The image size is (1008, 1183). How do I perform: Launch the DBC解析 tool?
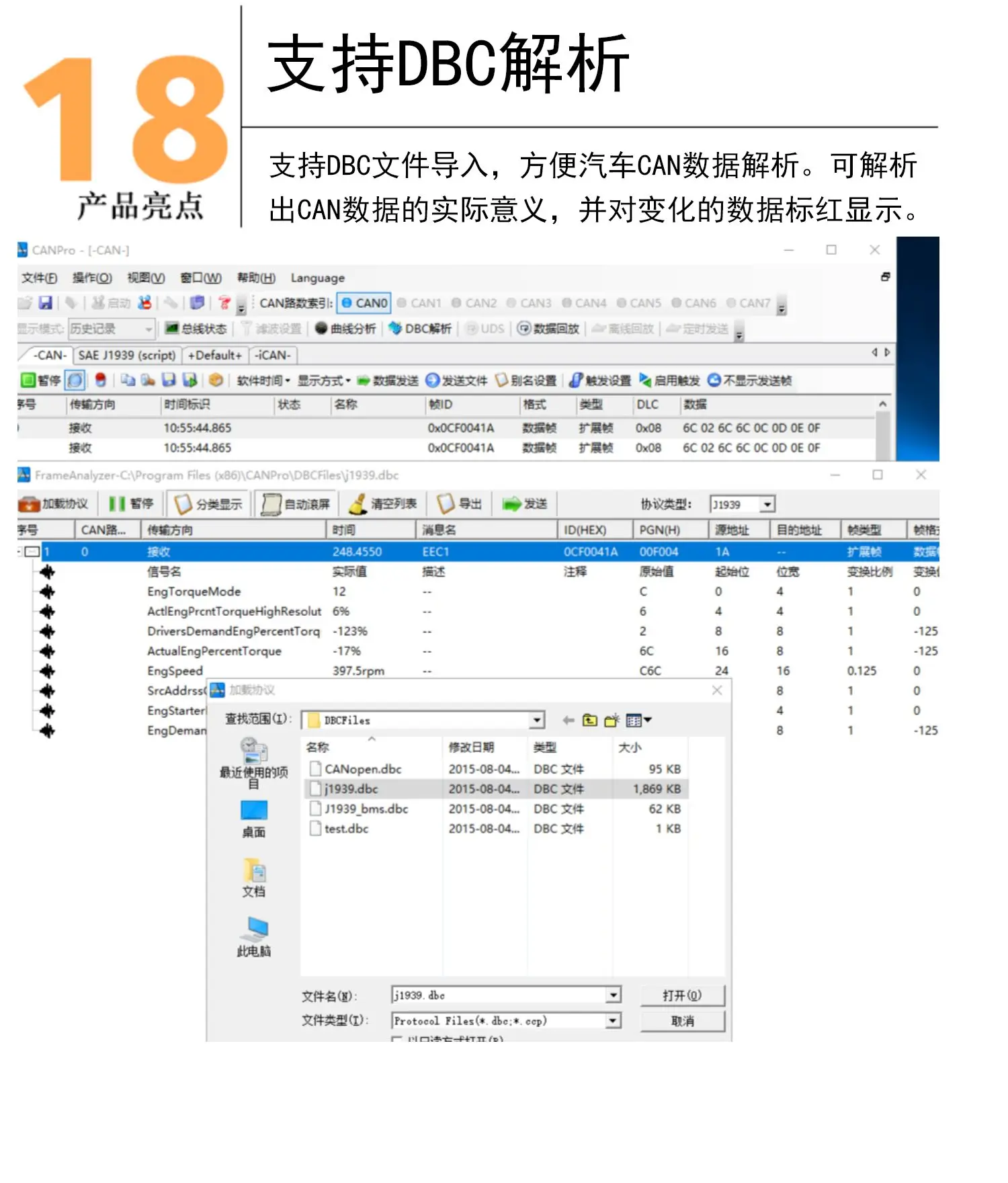point(420,329)
